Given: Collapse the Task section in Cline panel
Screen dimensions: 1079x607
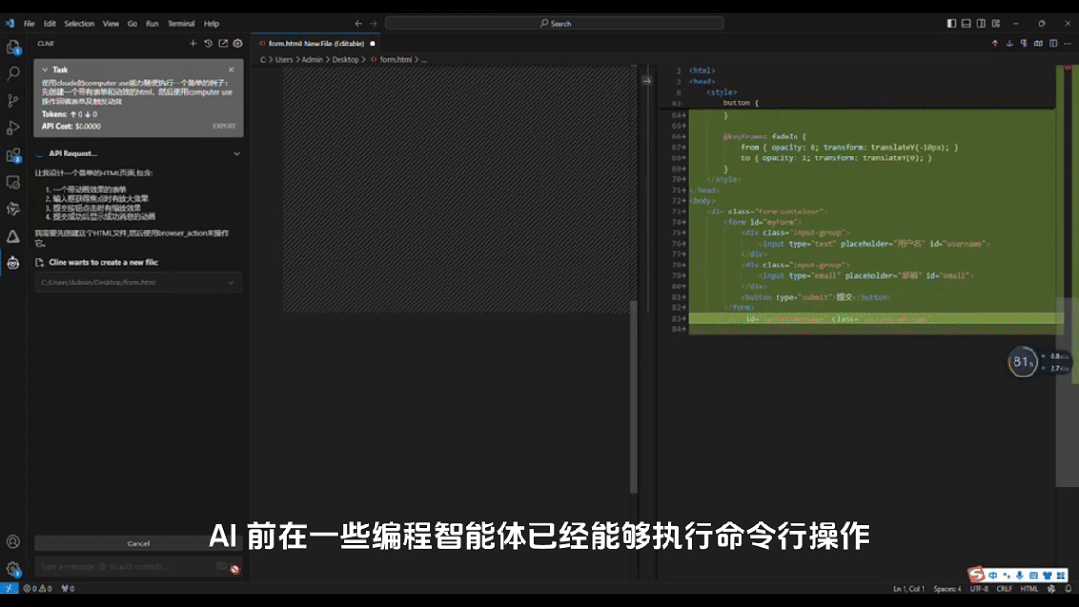Looking at the screenshot, I should pyautogui.click(x=47, y=69).
